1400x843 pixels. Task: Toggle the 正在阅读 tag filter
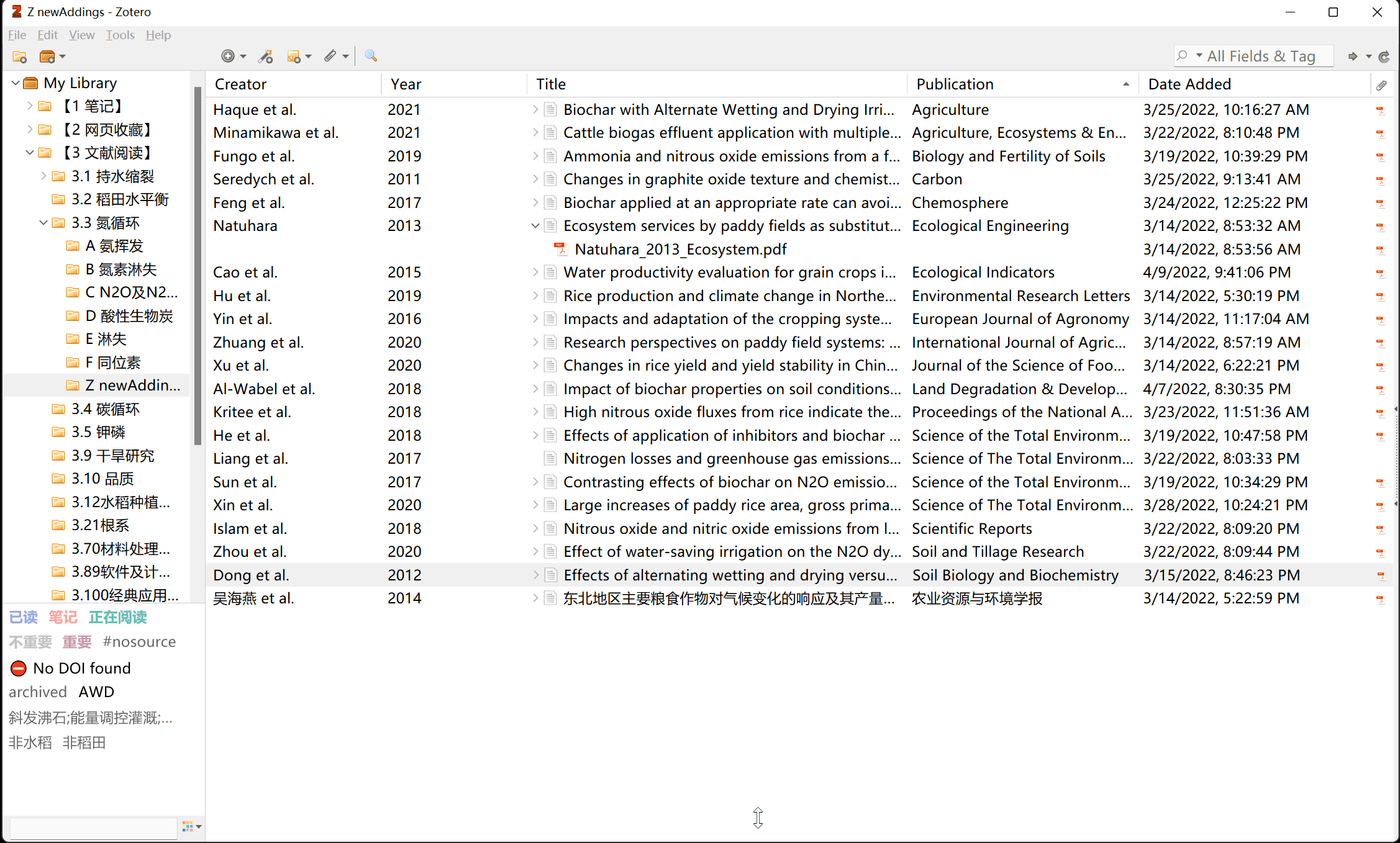pyautogui.click(x=117, y=617)
